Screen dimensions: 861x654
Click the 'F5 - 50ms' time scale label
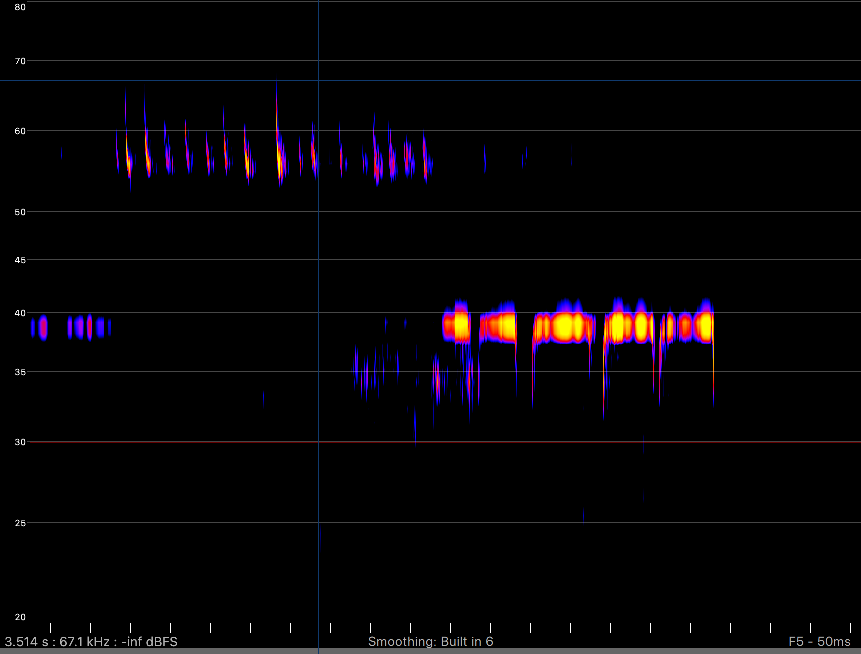pos(819,641)
